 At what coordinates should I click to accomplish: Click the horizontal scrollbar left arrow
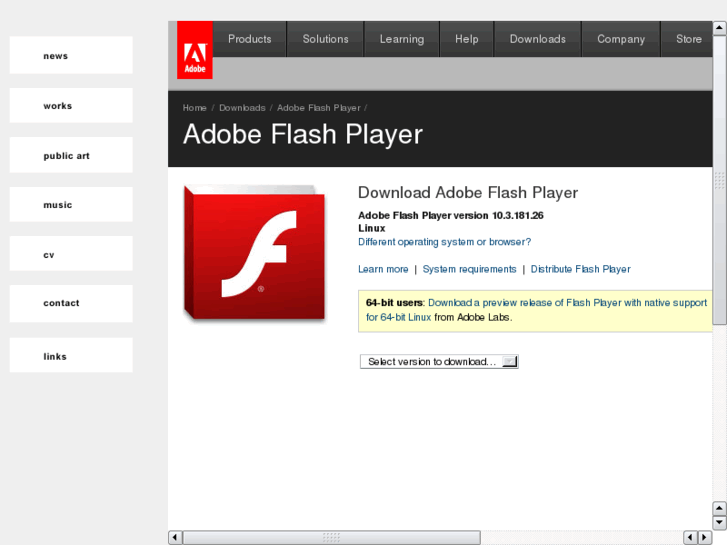[x=175, y=538]
